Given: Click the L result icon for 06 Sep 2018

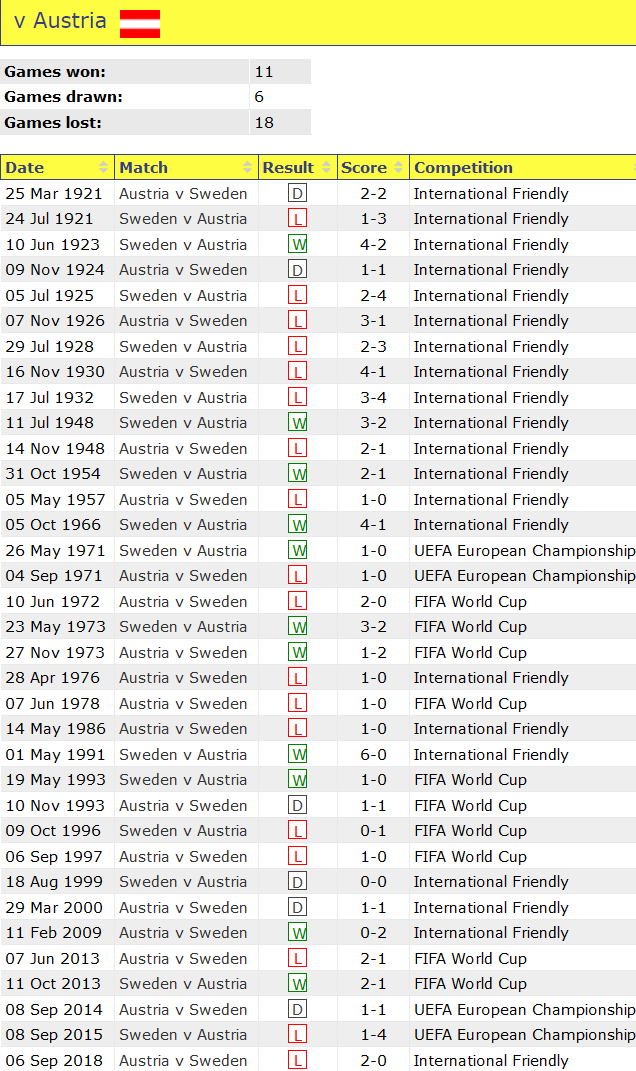Looking at the screenshot, I should click(297, 1061).
